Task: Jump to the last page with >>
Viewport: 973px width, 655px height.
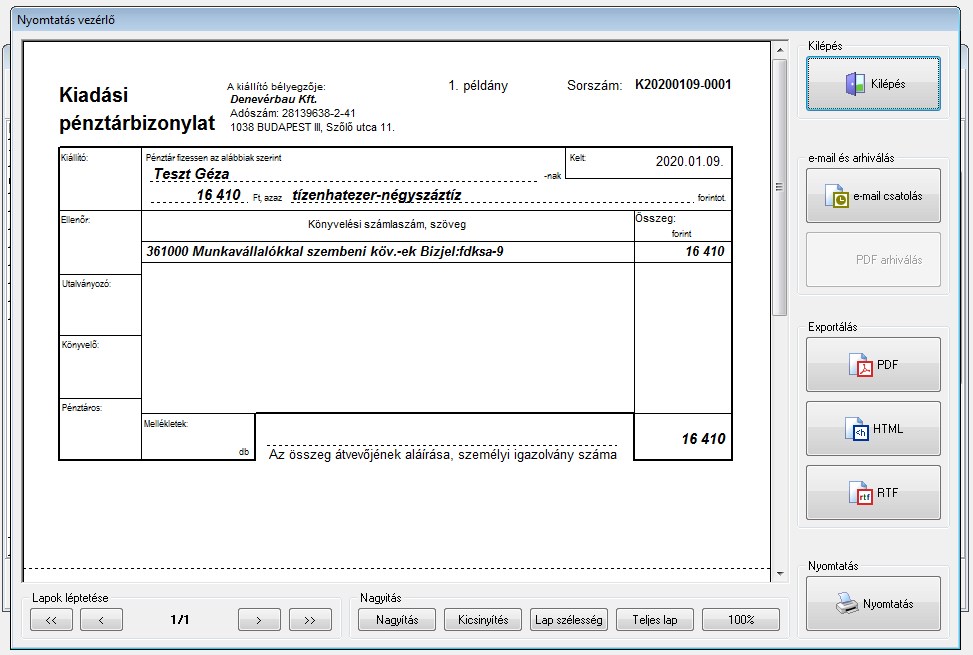Action: coord(310,620)
